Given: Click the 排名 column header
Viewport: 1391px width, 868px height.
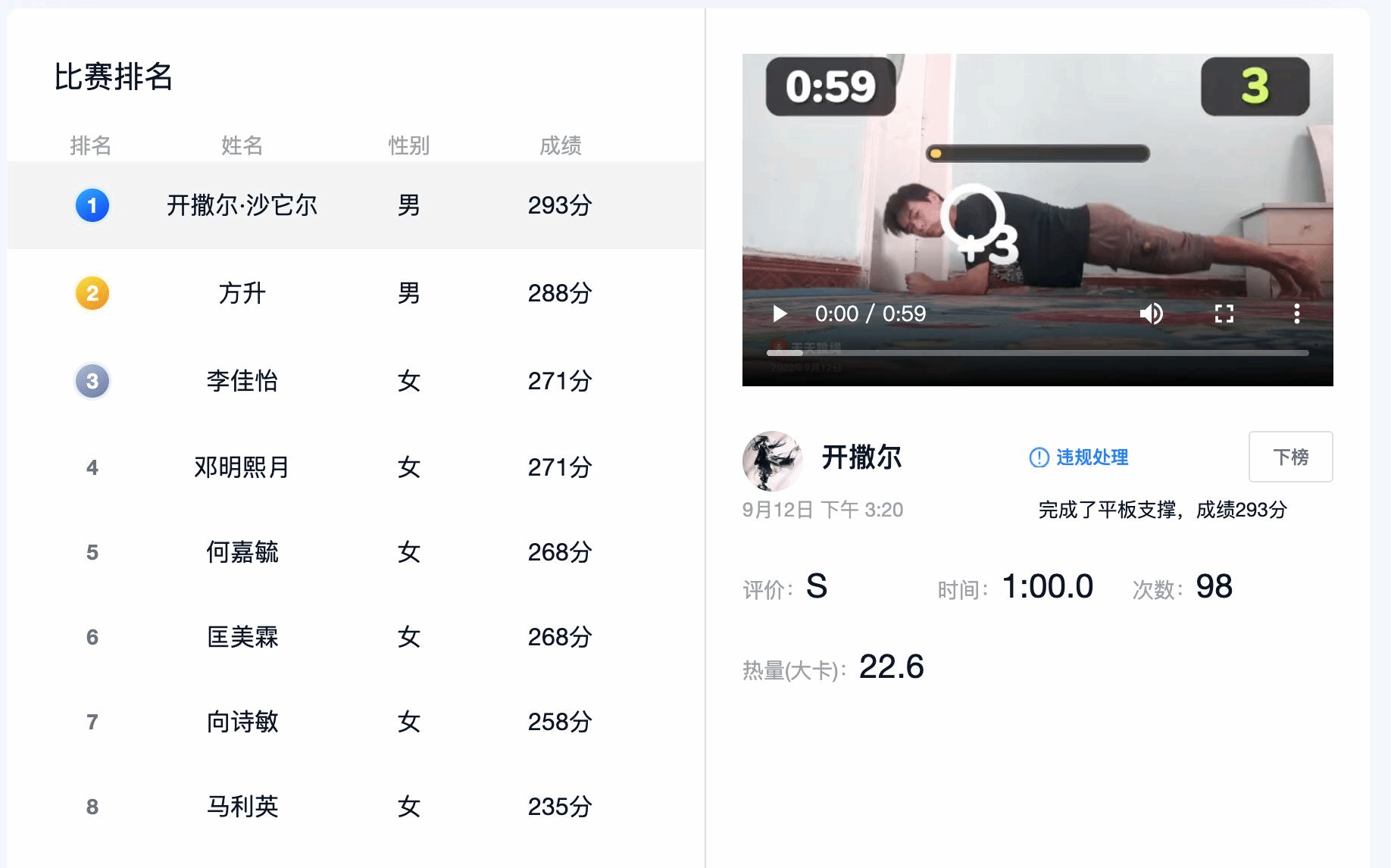Looking at the screenshot, I should [x=91, y=145].
